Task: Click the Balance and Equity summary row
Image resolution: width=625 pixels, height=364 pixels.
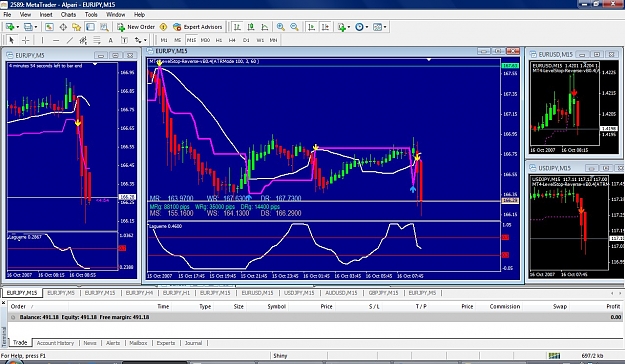Action: point(314,317)
